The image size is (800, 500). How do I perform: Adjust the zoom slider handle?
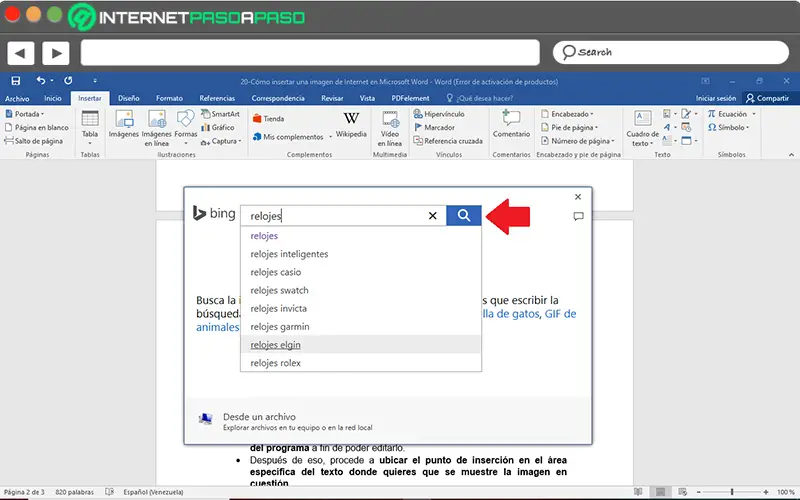point(732,492)
